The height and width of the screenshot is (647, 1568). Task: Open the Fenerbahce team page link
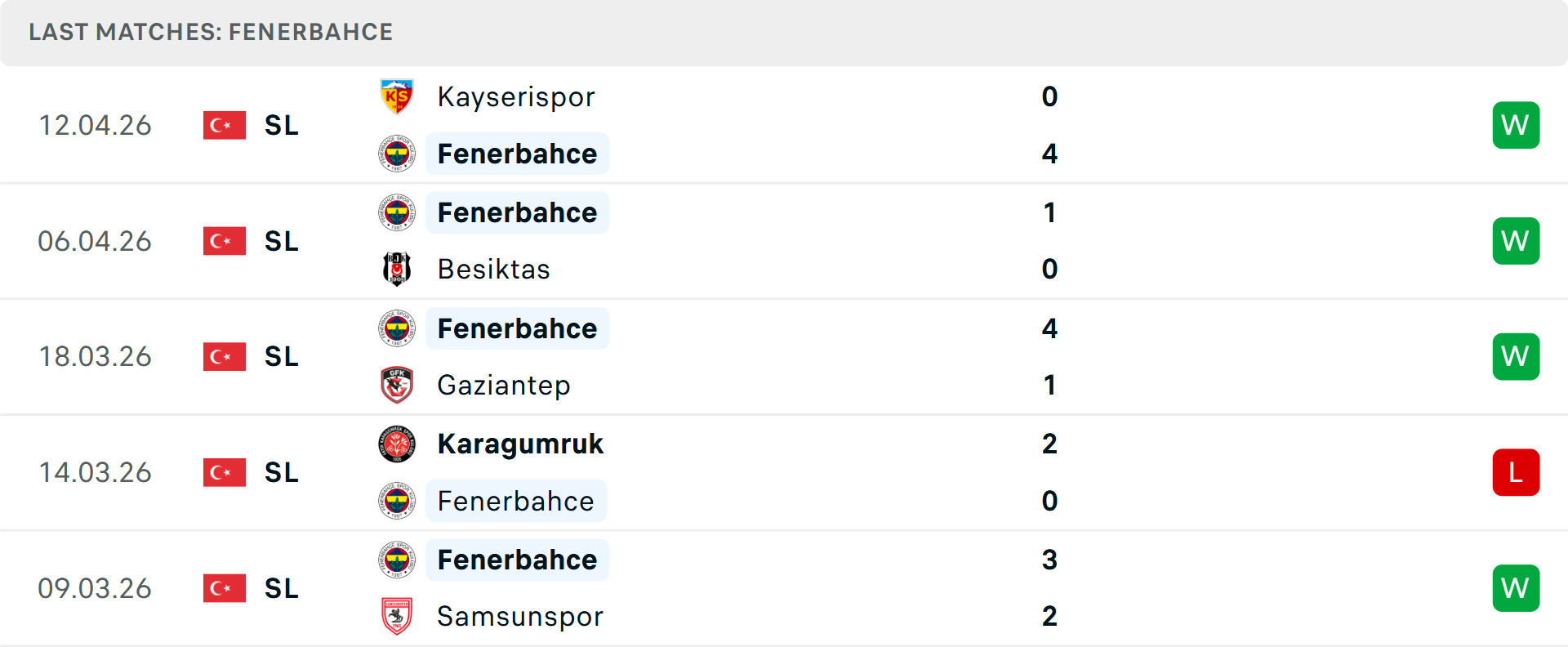[x=517, y=154]
